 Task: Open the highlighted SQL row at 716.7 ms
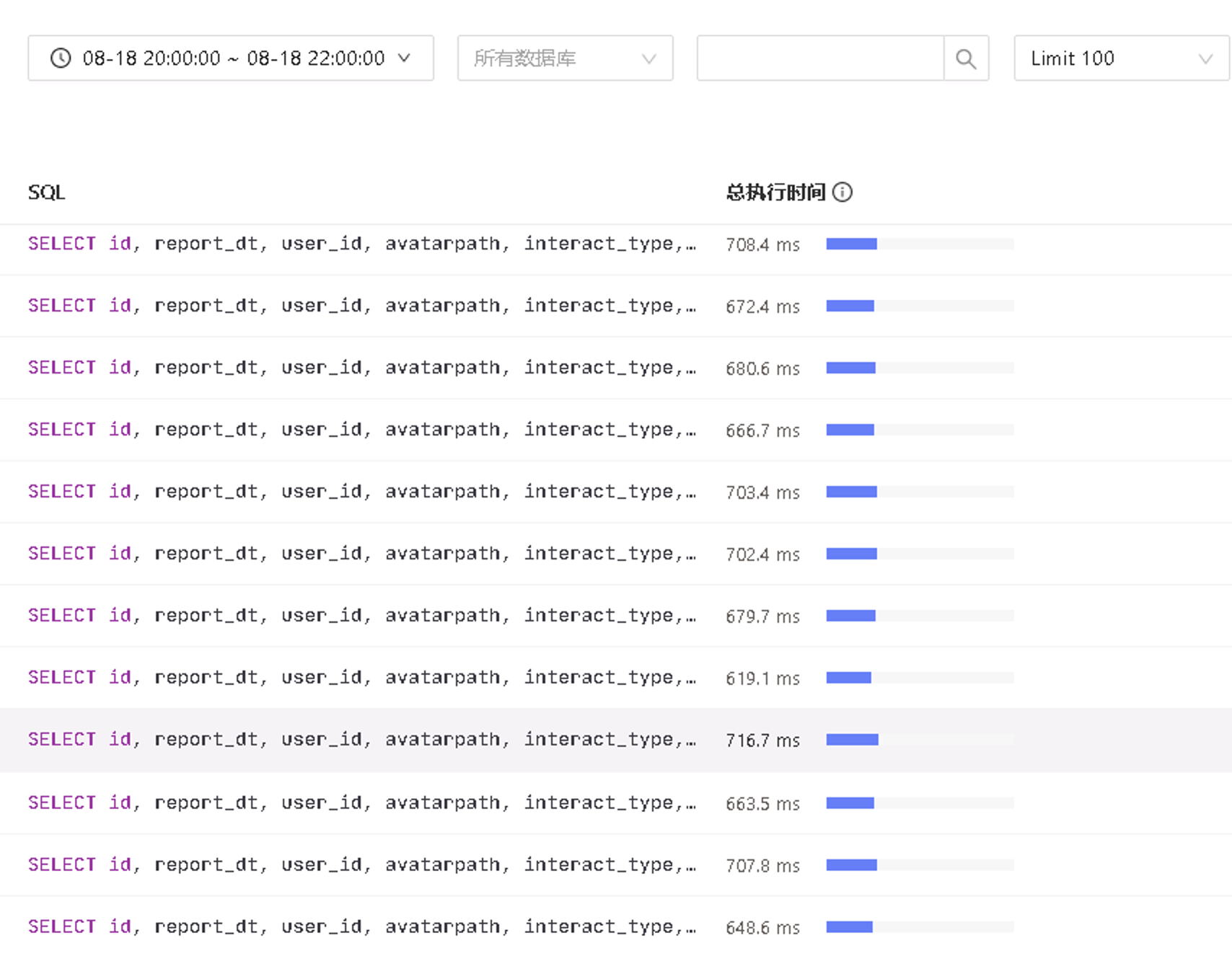361,740
